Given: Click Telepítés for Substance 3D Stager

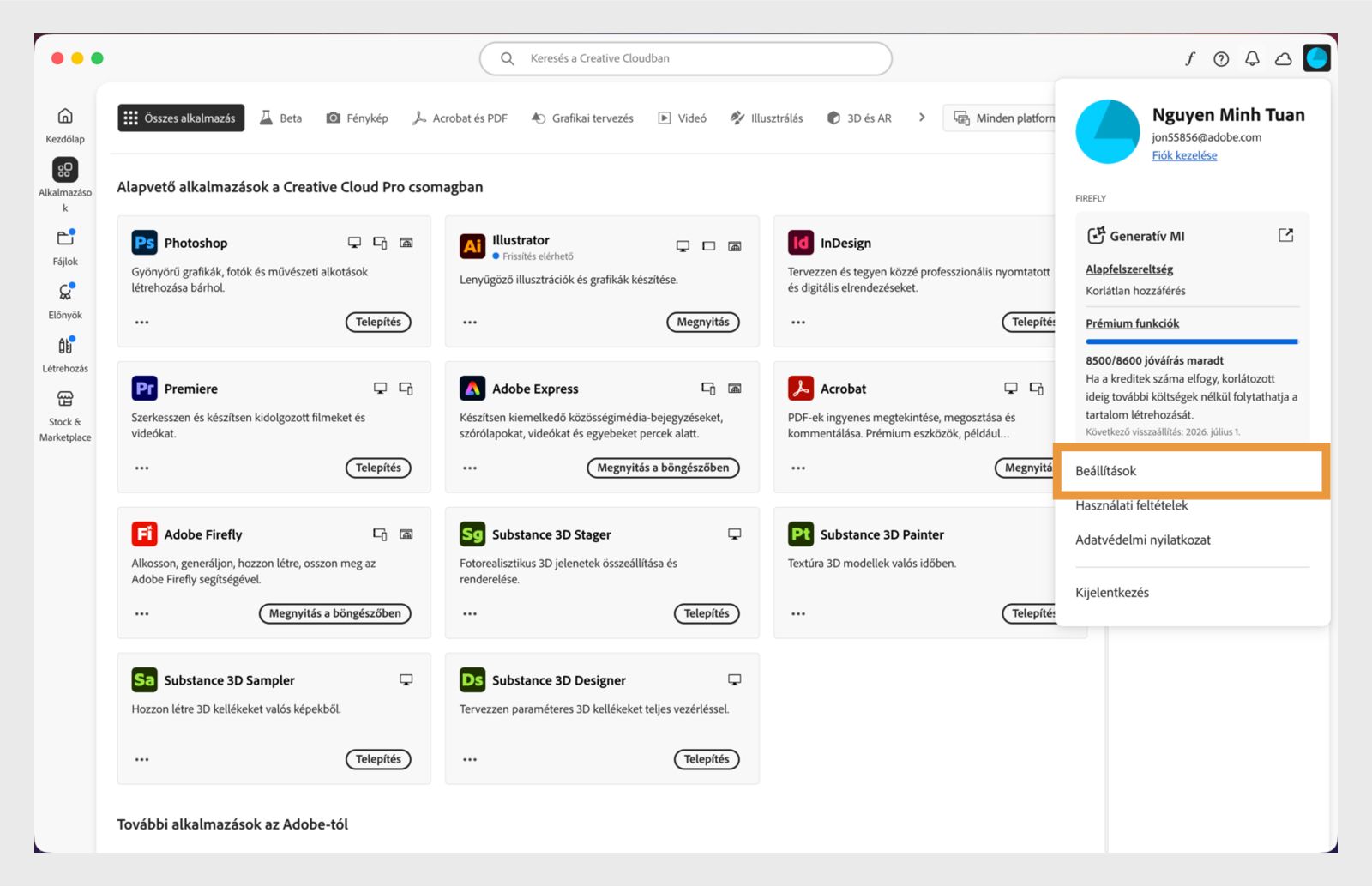Looking at the screenshot, I should tap(707, 613).
